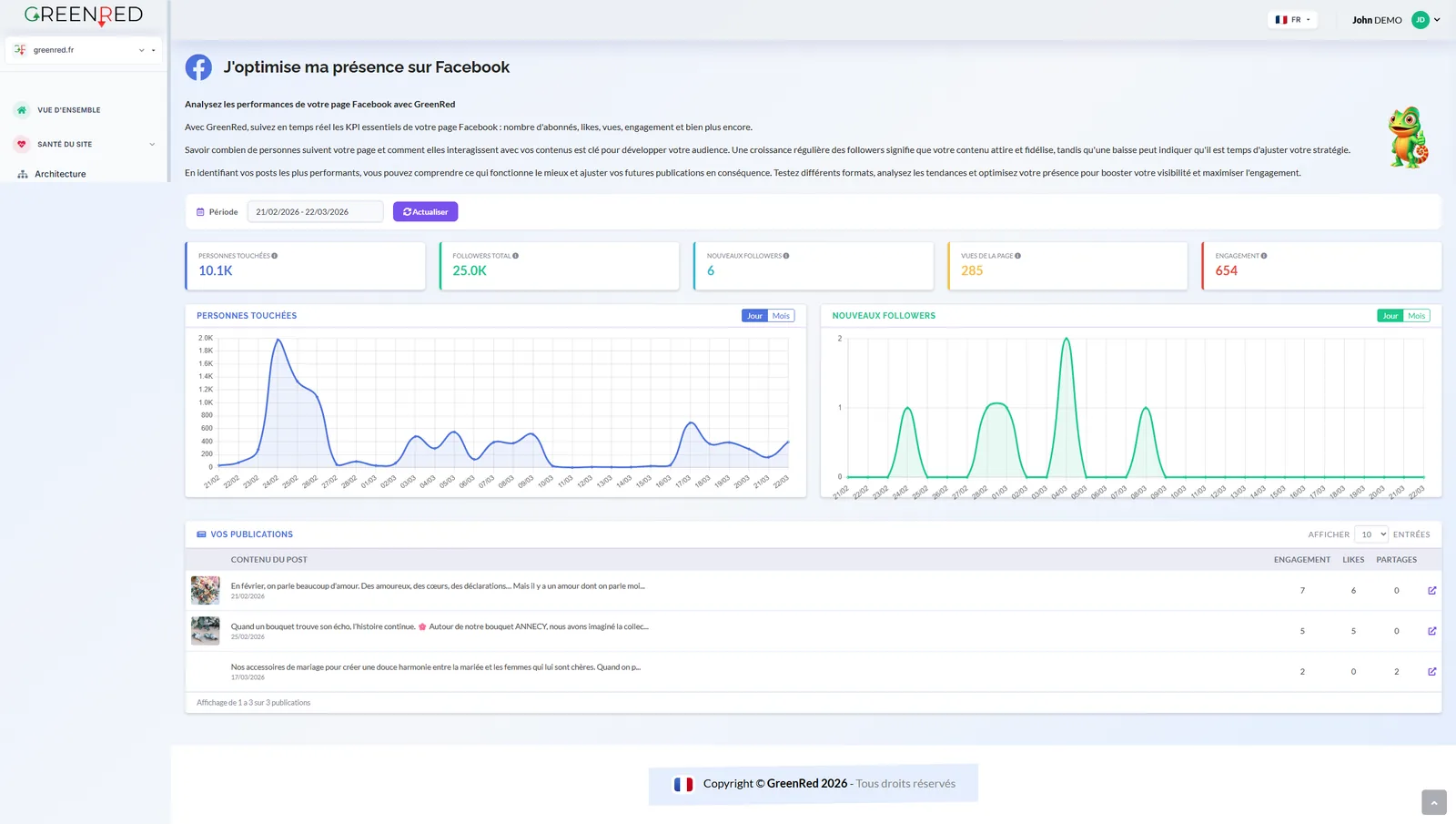The image size is (1456, 824).
Task: Click the chameleon mascot image
Action: pos(1408,137)
